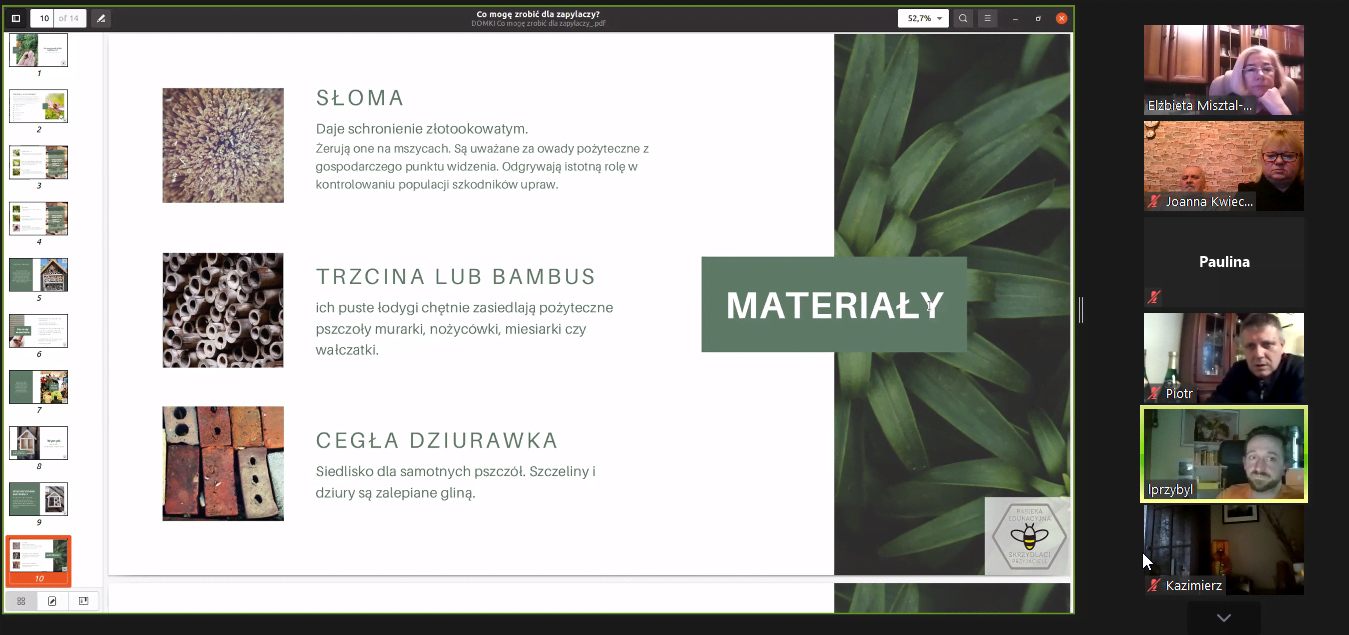Switch sidebar to thumbnails grid view
The height and width of the screenshot is (635, 1349).
pyautogui.click(x=20, y=601)
